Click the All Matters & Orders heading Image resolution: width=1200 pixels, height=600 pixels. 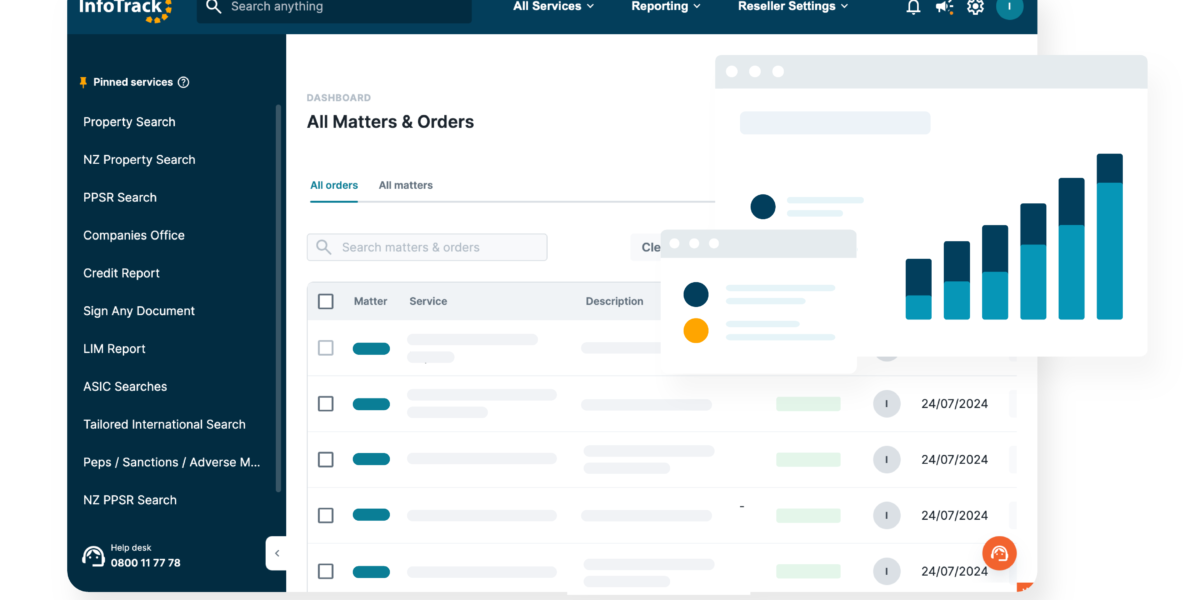[390, 122]
